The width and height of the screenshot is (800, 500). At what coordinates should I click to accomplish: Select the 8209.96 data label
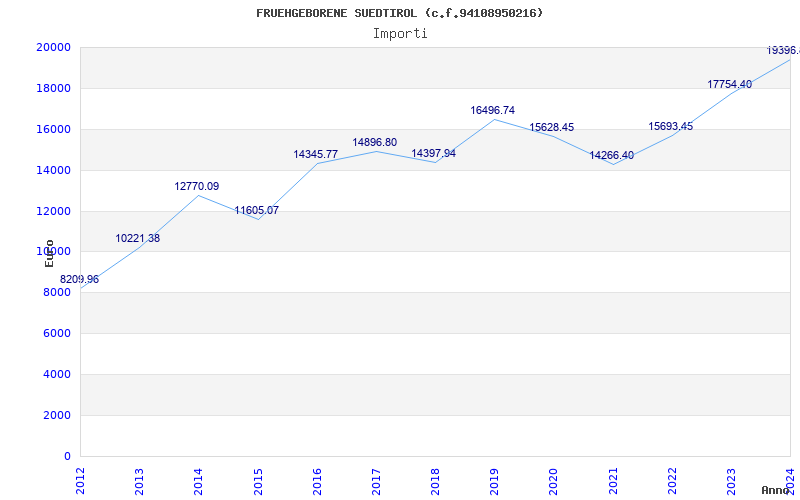[x=80, y=280]
